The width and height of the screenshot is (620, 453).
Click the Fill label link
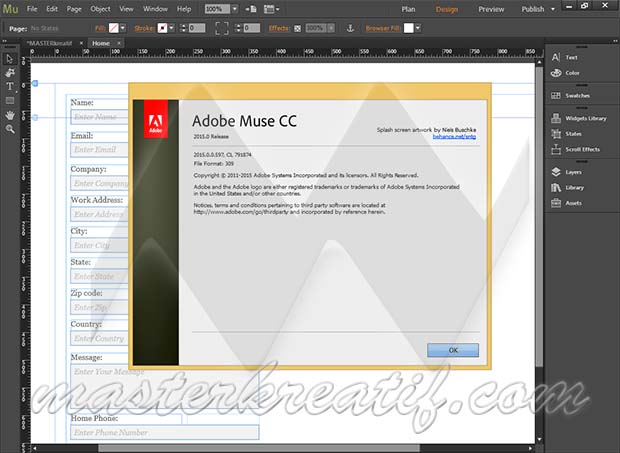[x=100, y=28]
